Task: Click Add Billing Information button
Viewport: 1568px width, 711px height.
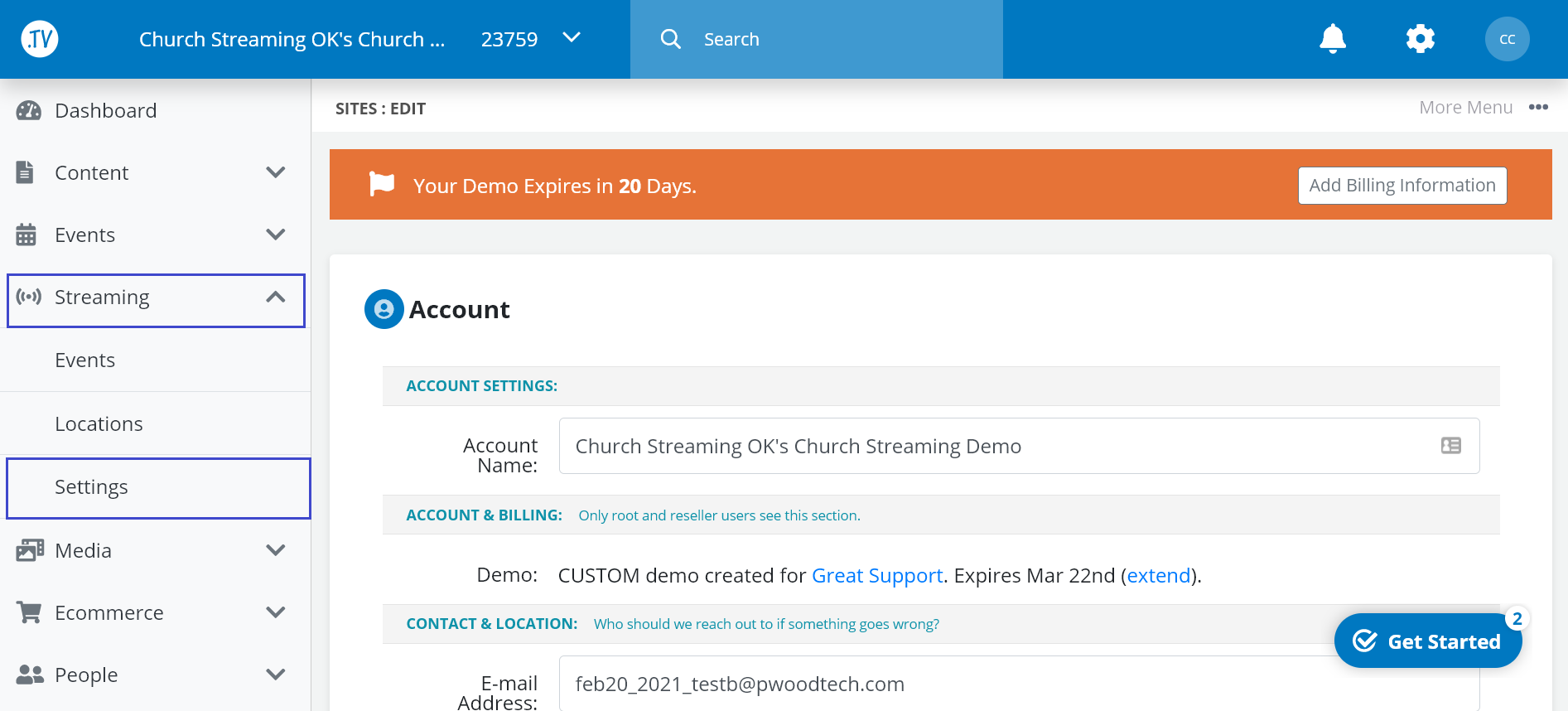Action: 1402,186
